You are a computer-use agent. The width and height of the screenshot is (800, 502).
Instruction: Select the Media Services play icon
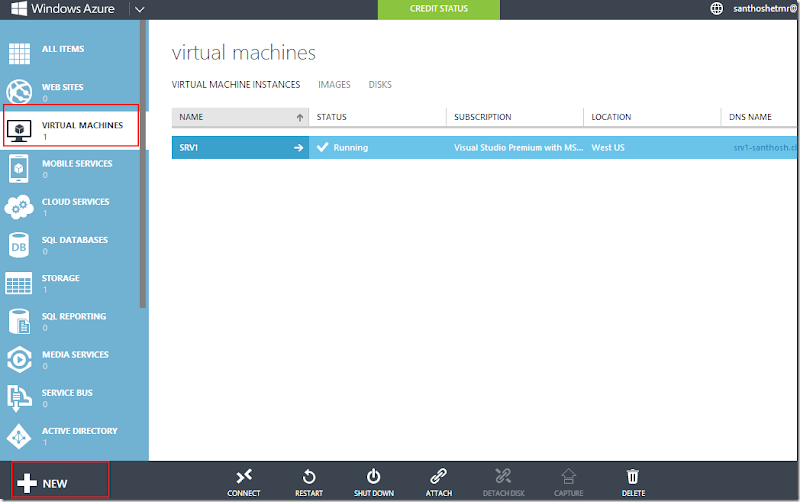[19, 359]
